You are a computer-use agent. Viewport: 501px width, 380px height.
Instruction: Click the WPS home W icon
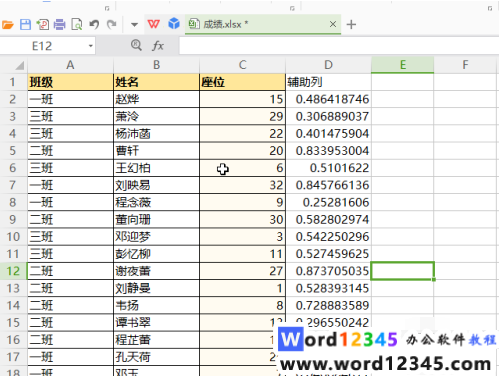tap(154, 24)
